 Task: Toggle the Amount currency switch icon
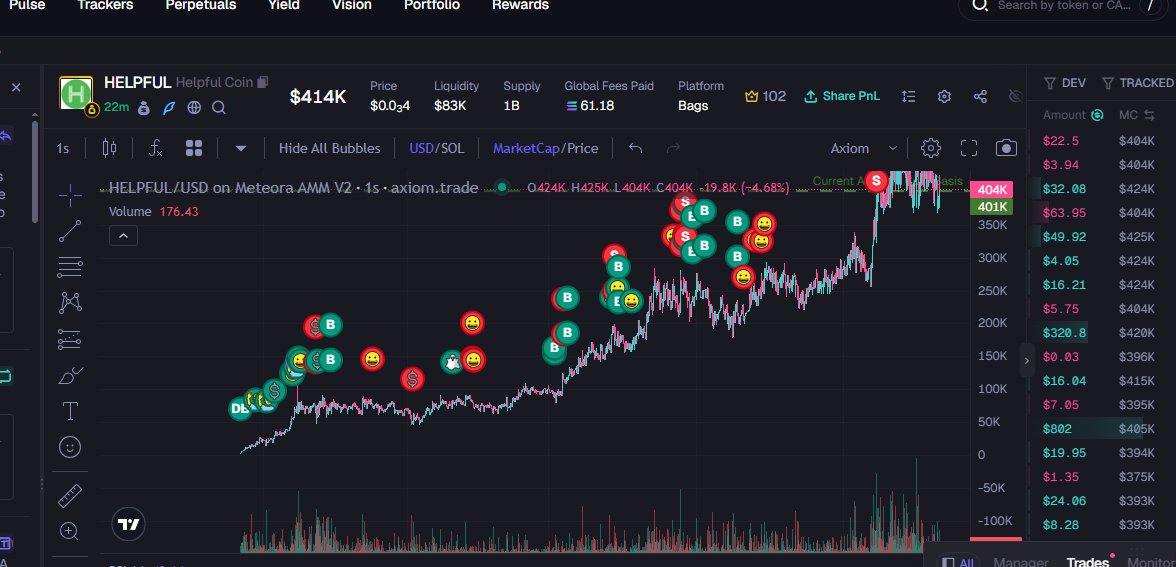tap(1097, 115)
